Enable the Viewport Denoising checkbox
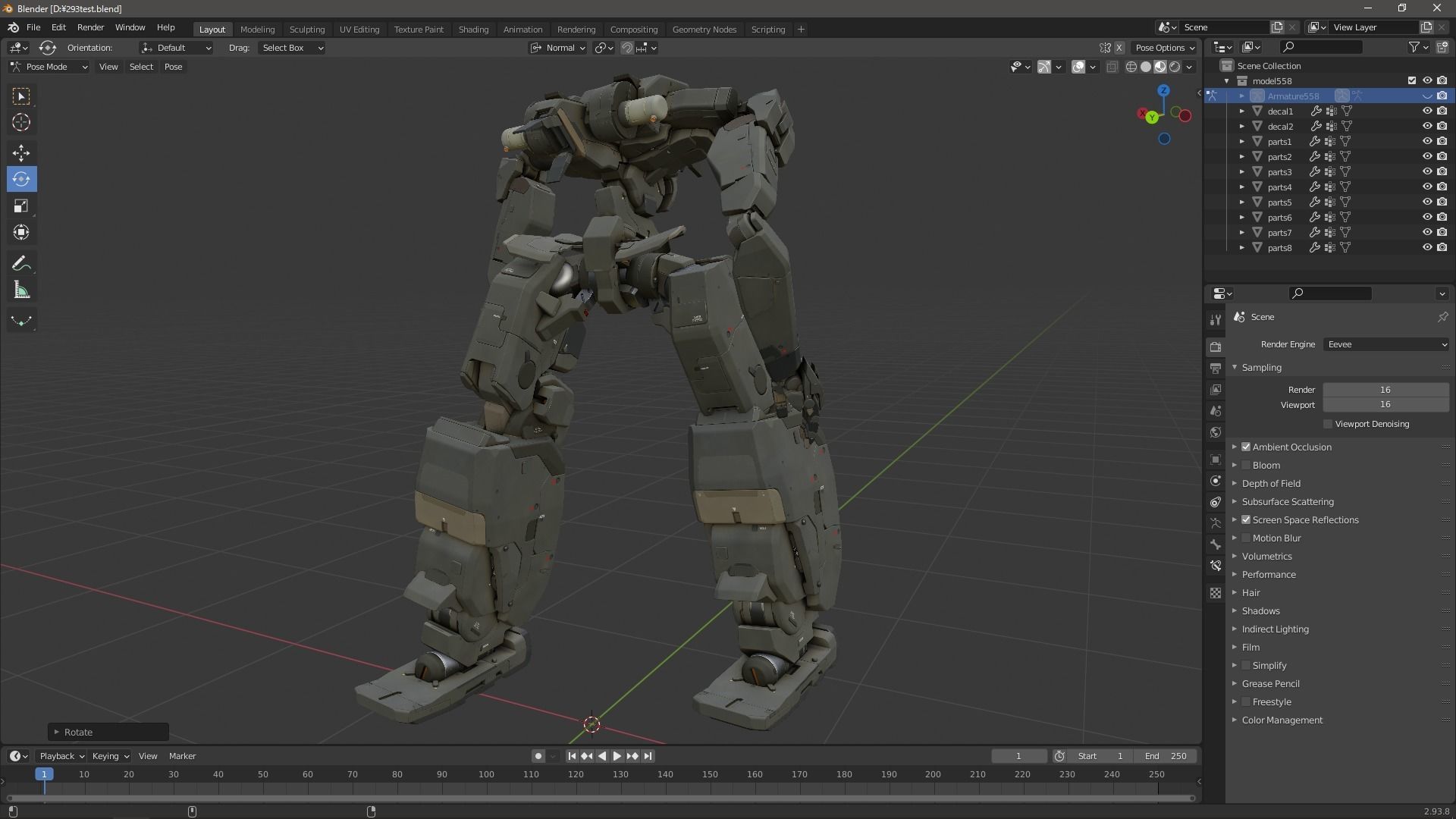This screenshot has height=819, width=1456. coord(1328,424)
